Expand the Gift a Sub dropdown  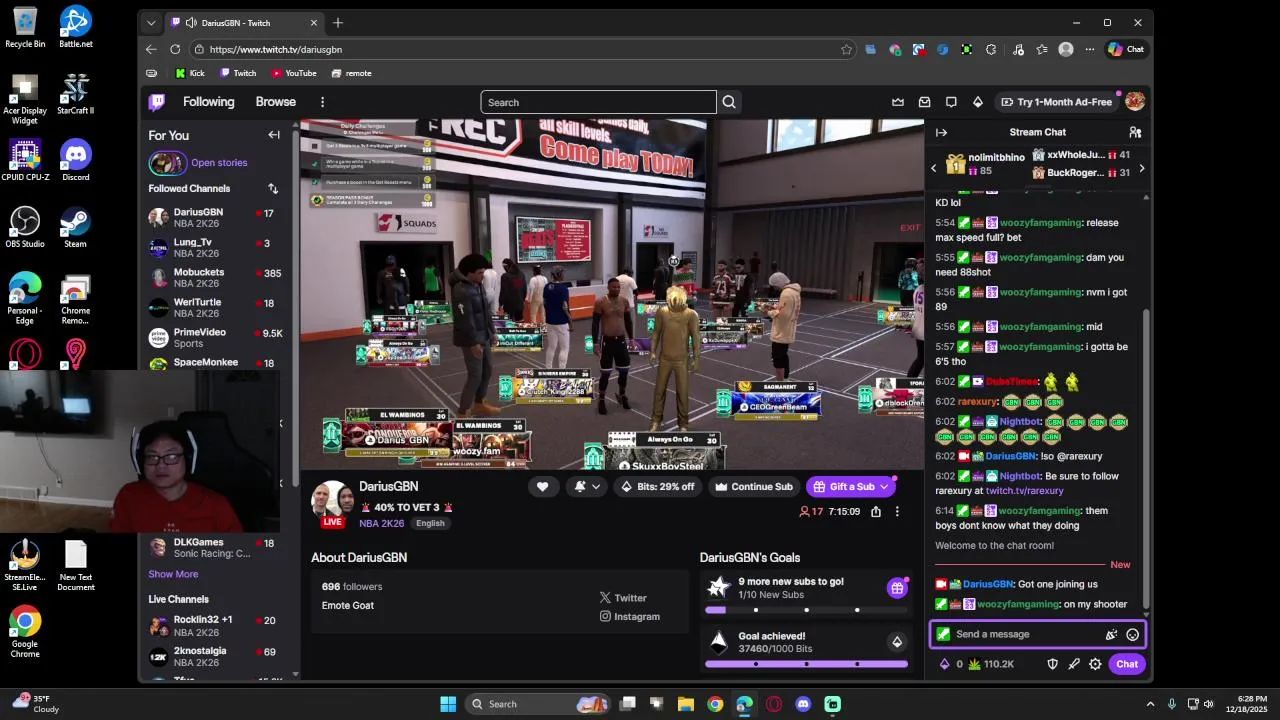884,487
